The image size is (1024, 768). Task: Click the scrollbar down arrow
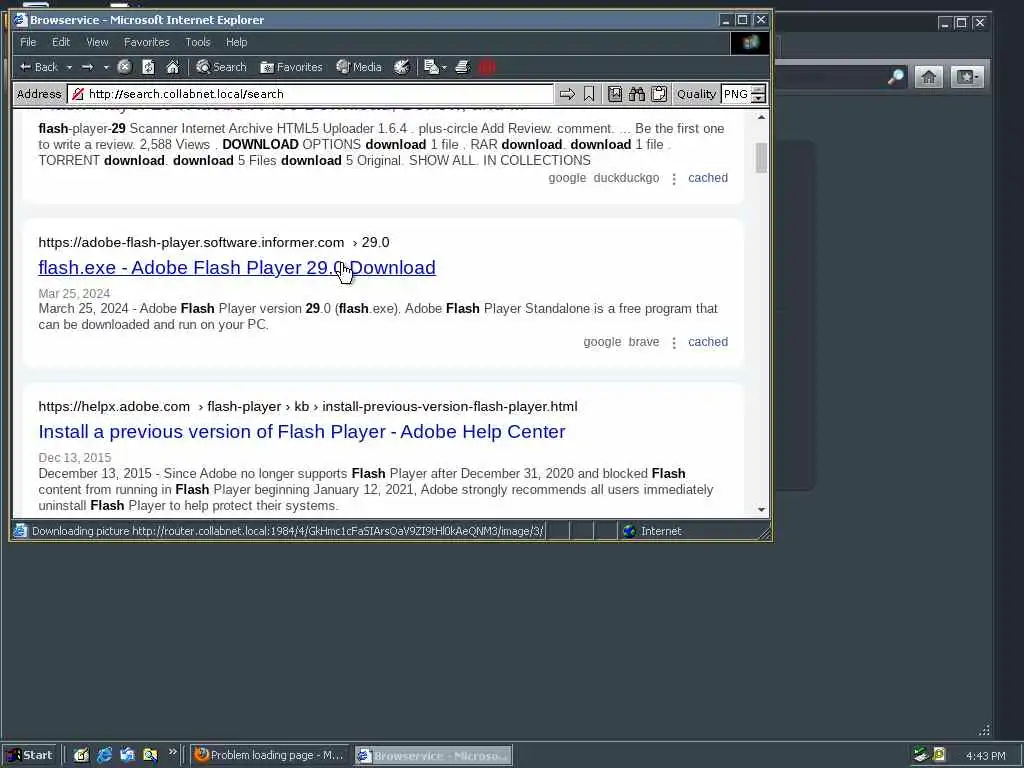[x=761, y=509]
